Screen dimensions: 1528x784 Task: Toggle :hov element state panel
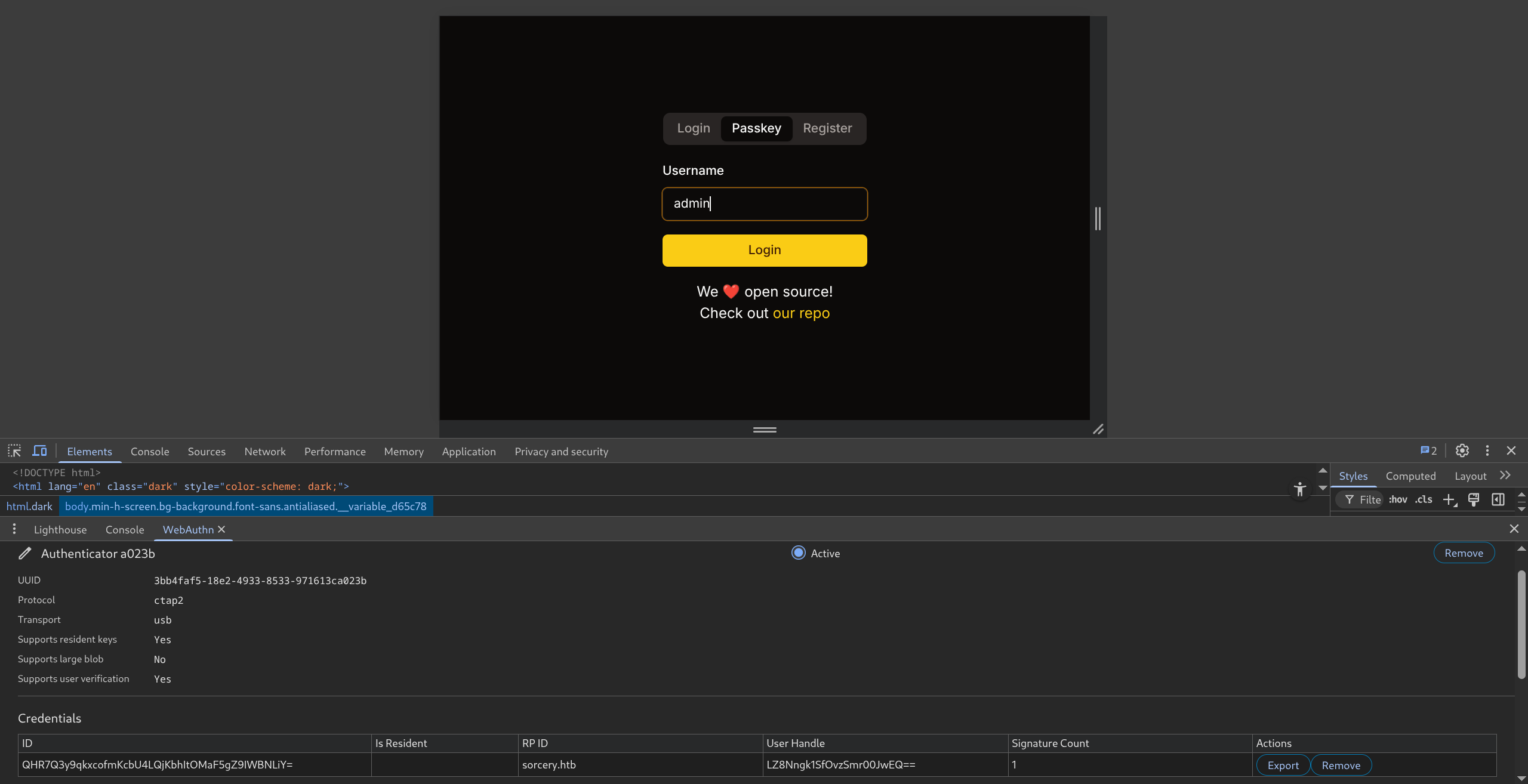coord(1397,500)
